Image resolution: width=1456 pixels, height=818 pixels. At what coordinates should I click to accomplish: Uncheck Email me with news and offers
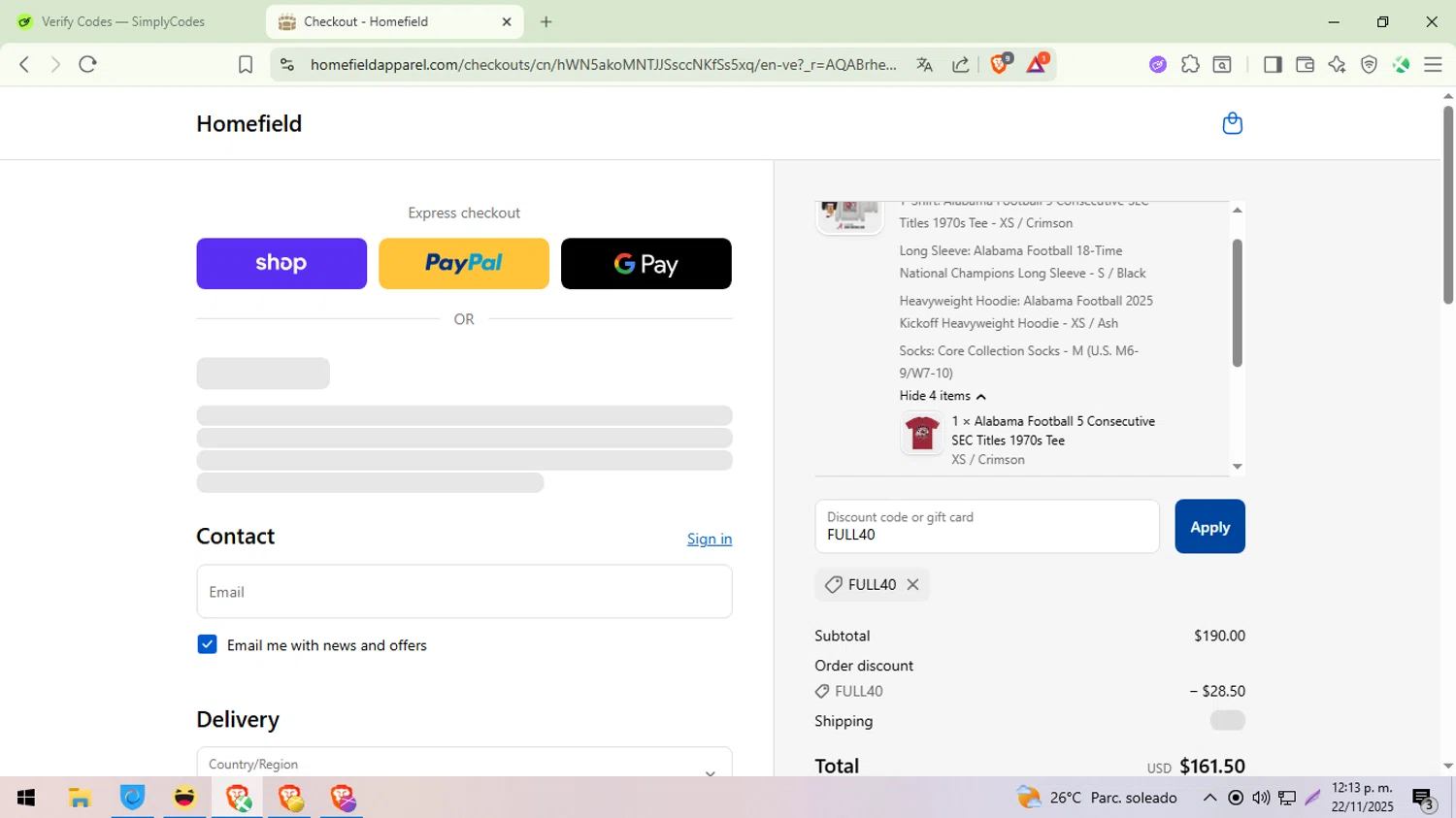coord(207,644)
